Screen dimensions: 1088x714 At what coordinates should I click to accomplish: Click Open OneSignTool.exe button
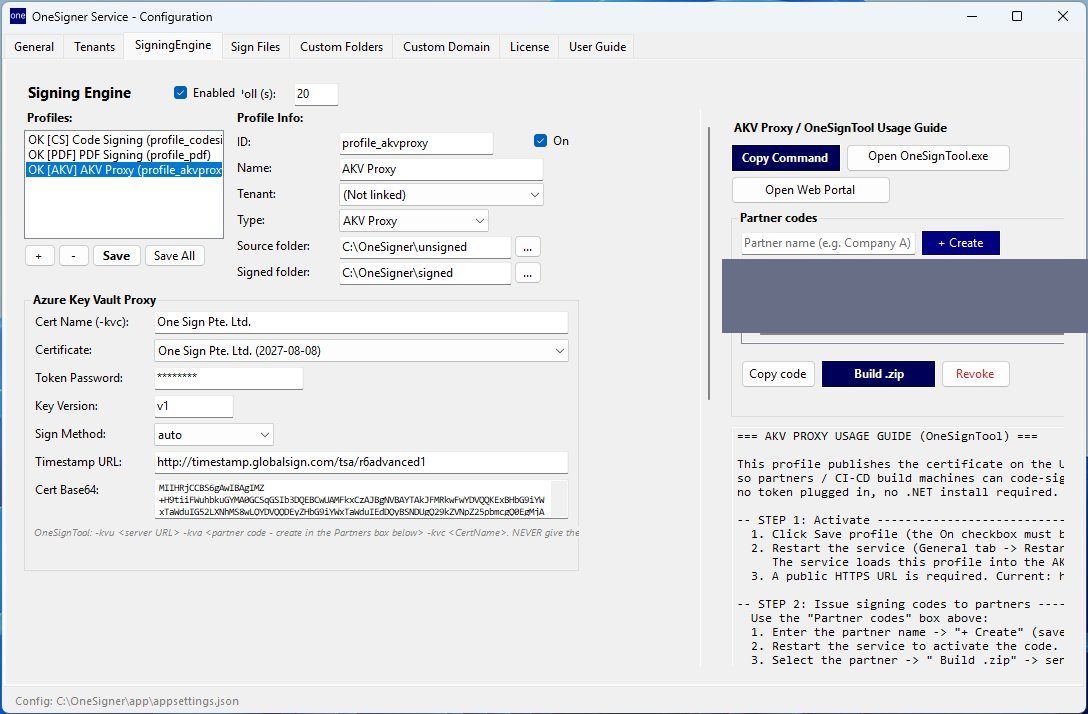pyautogui.click(x=928, y=158)
